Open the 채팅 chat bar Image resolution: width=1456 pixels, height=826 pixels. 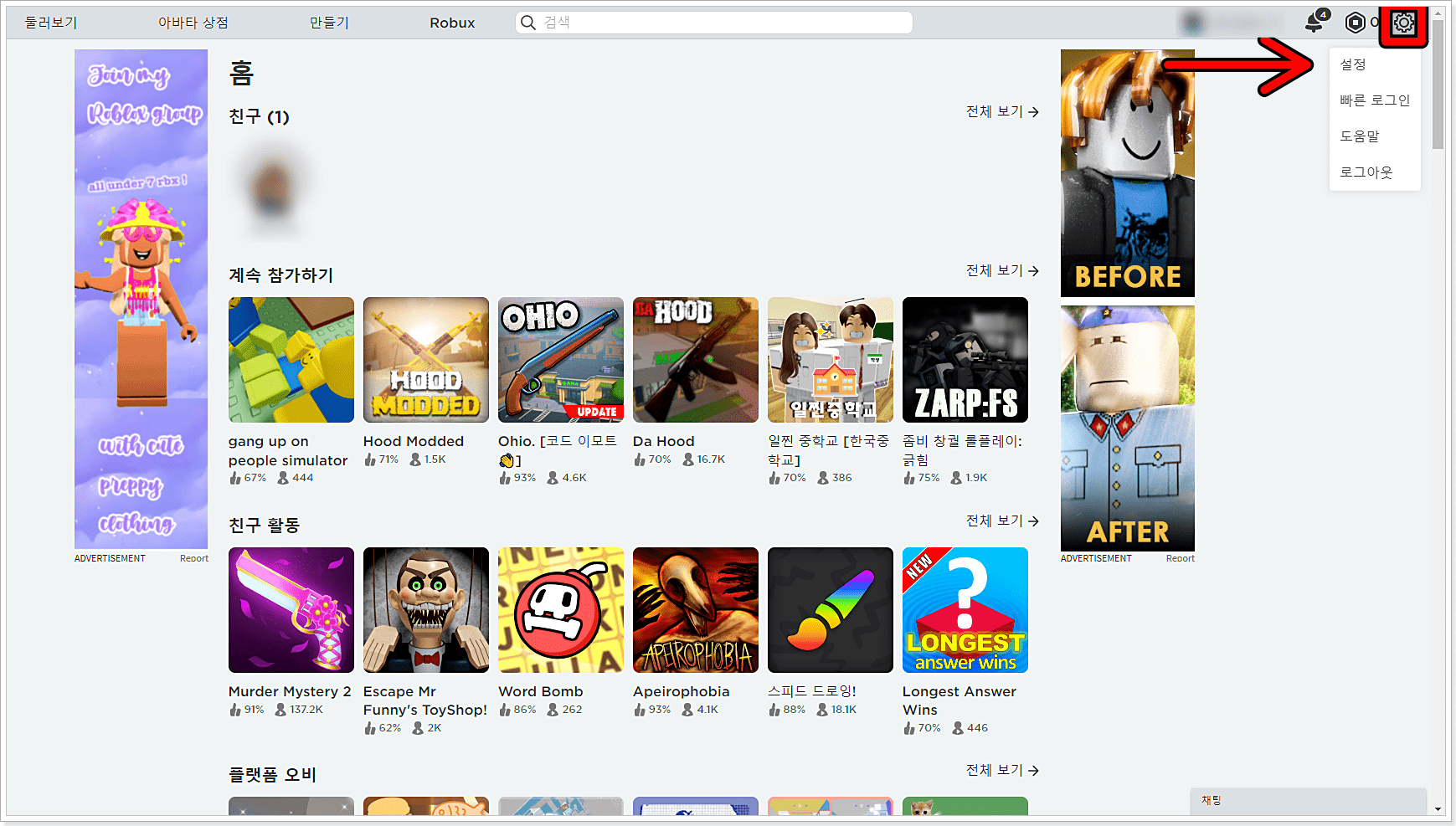(x=1309, y=801)
